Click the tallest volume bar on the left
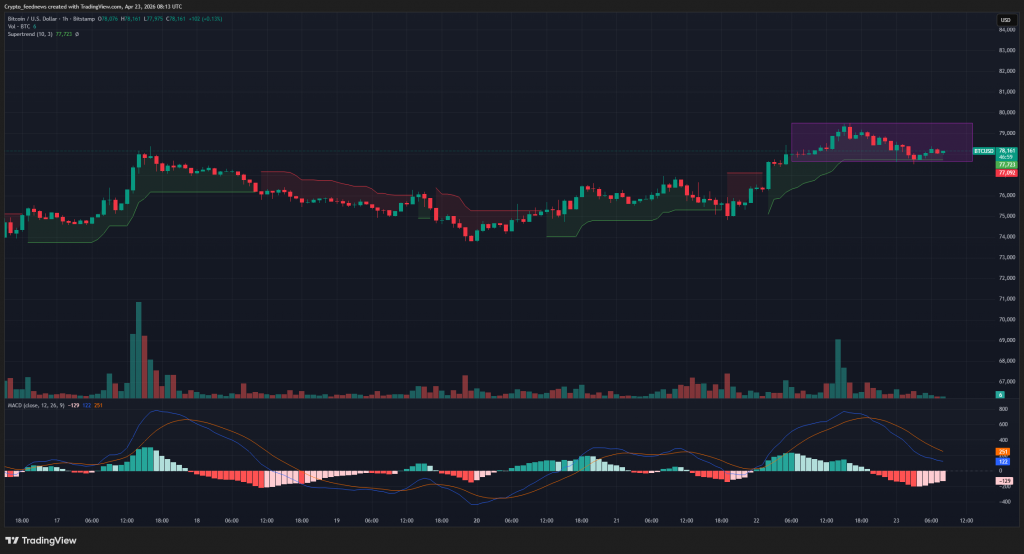The width and height of the screenshot is (1024, 554). pos(138,350)
